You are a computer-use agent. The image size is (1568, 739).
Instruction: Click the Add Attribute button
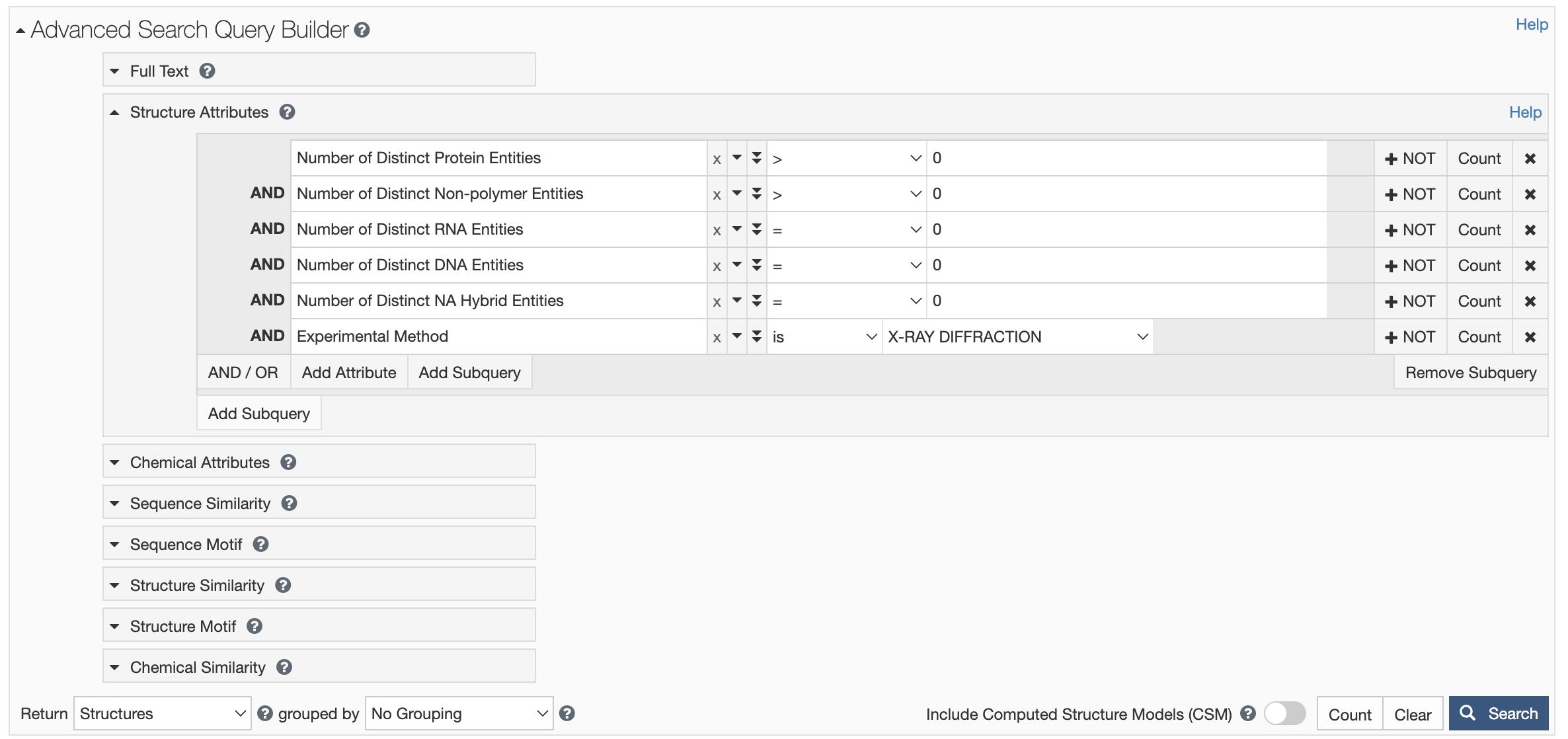click(348, 373)
